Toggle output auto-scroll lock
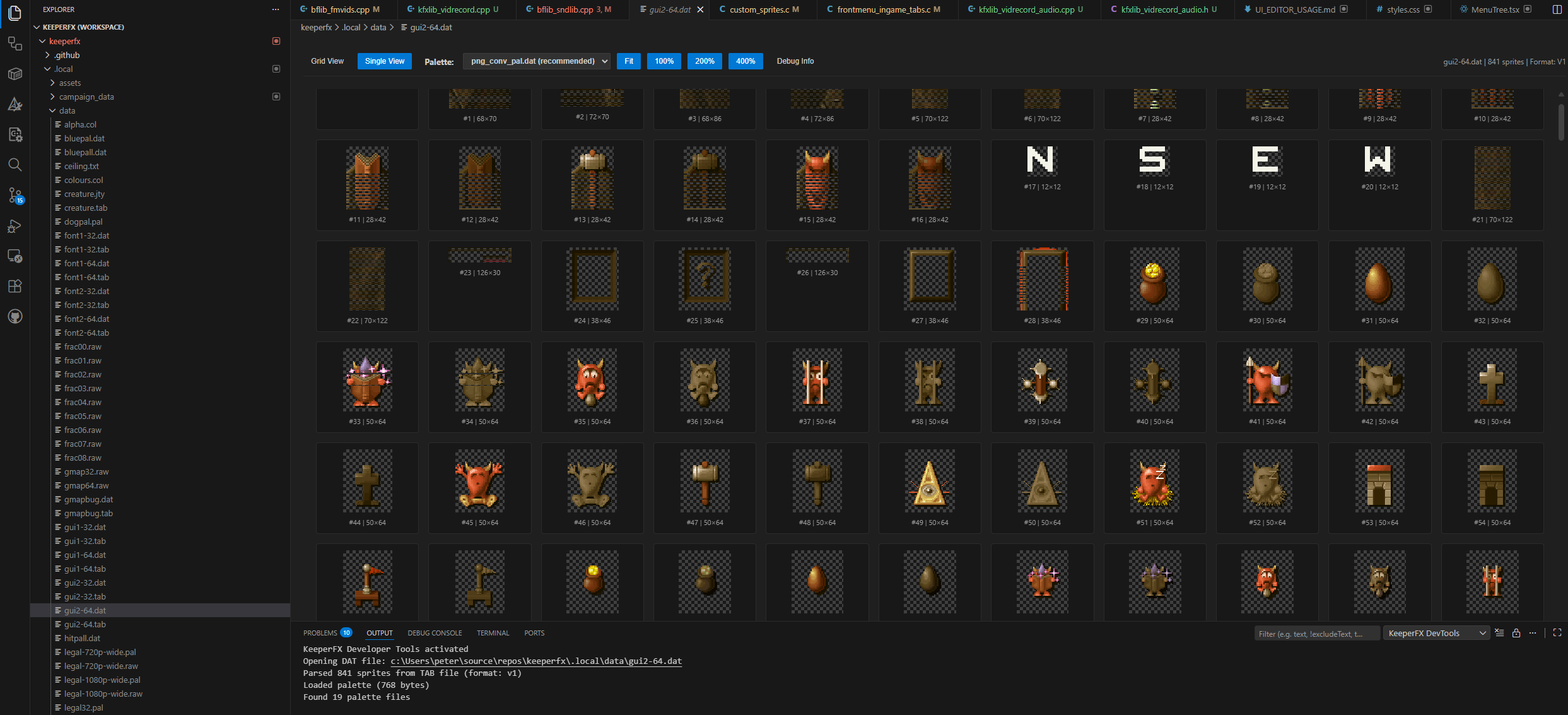The width and height of the screenshot is (1568, 715). click(1516, 633)
